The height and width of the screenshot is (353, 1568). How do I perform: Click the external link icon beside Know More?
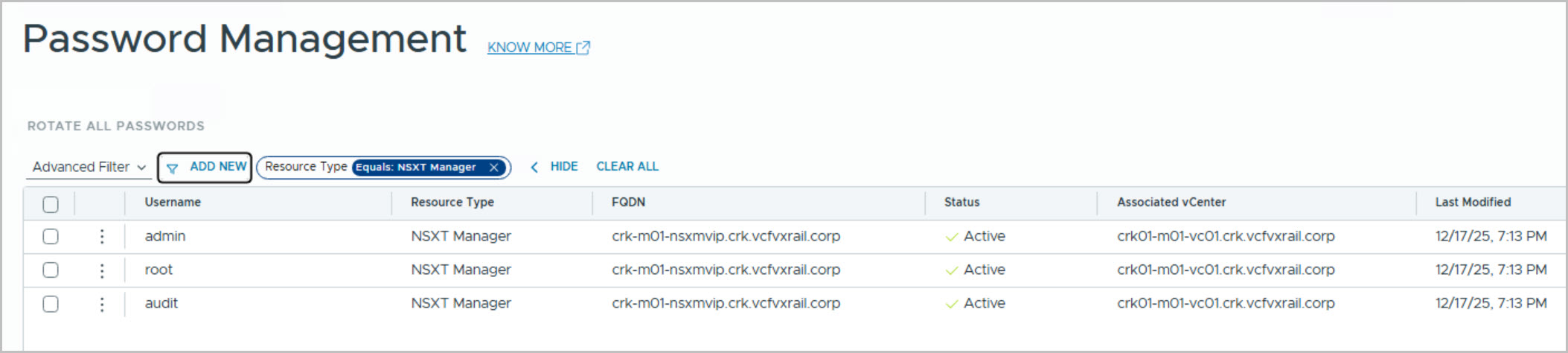tap(583, 48)
